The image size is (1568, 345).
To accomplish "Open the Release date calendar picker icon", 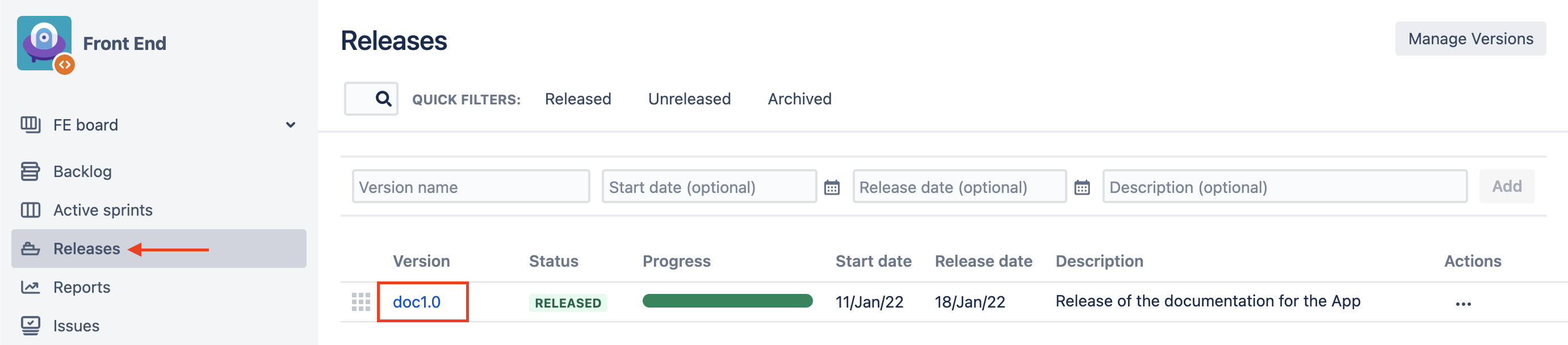I will (1081, 187).
